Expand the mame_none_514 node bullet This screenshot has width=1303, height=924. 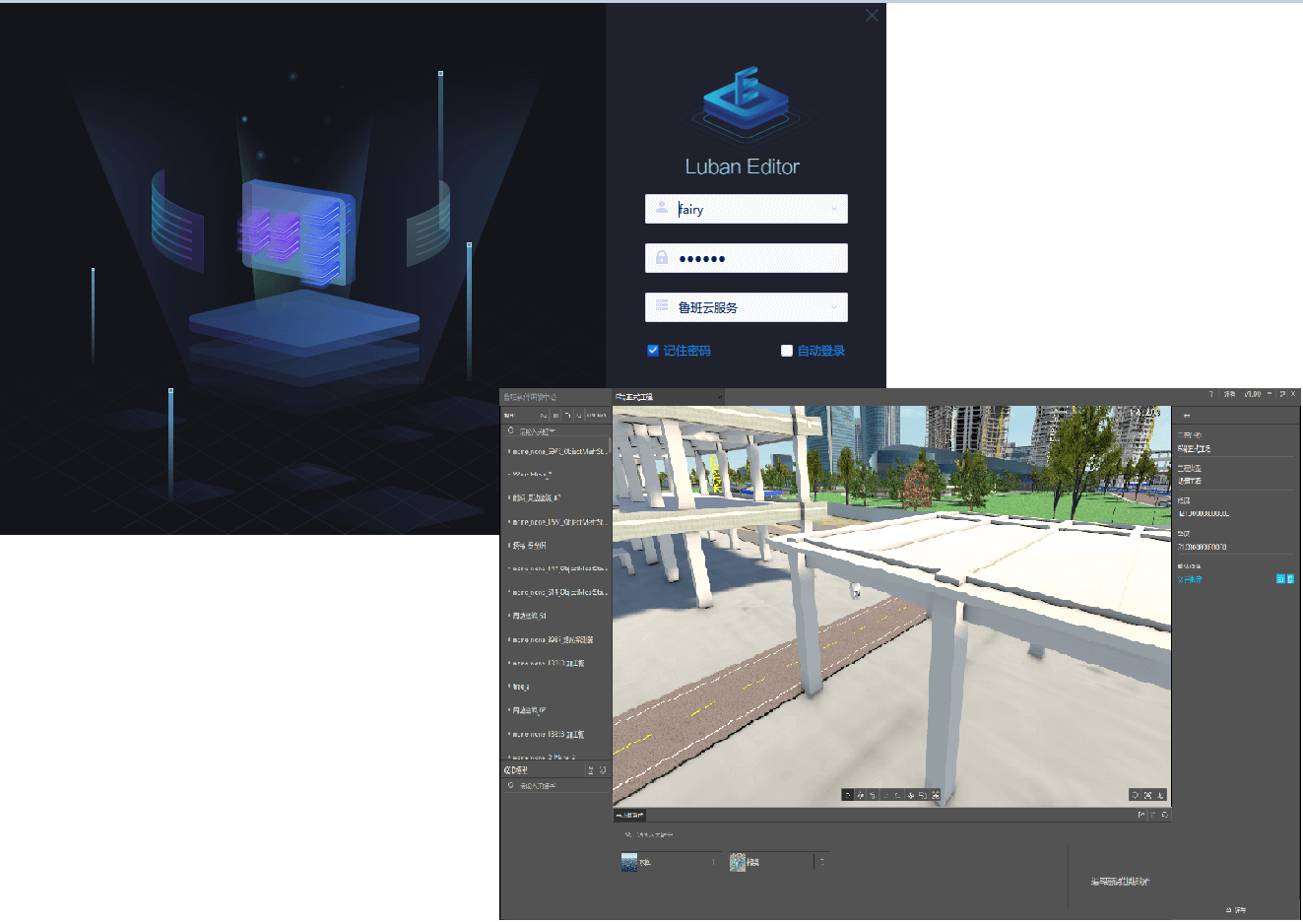509,592
